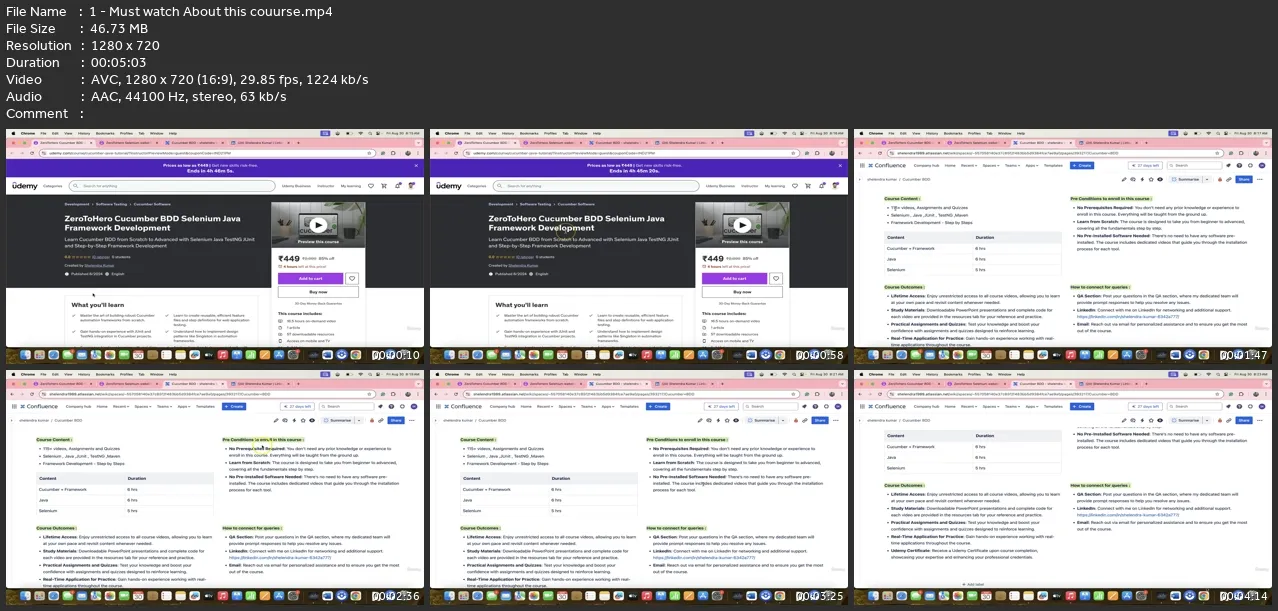
Task: Click Share button in 0:01:47 frame
Action: coord(1244,179)
